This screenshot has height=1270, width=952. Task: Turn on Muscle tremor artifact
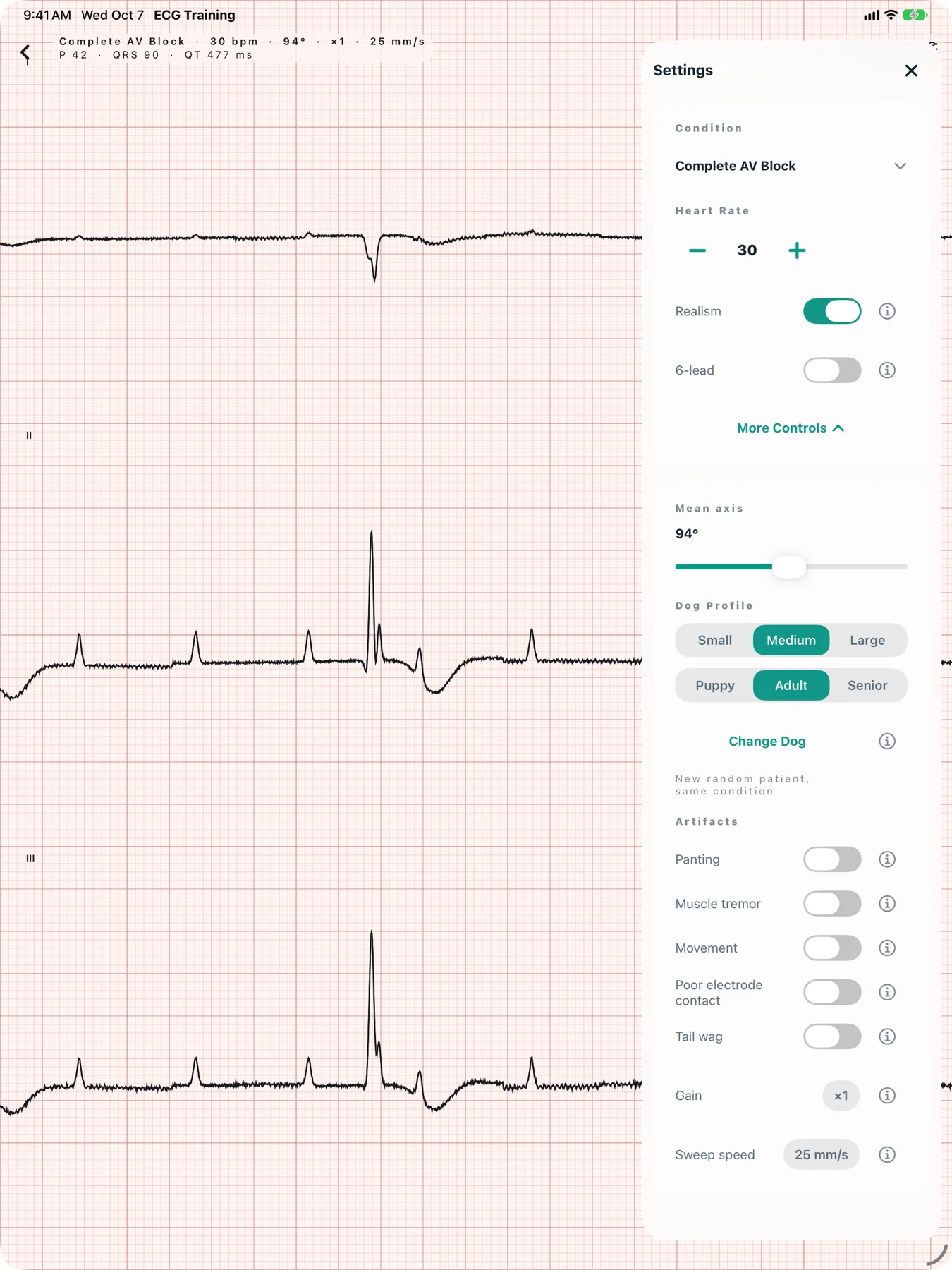832,904
